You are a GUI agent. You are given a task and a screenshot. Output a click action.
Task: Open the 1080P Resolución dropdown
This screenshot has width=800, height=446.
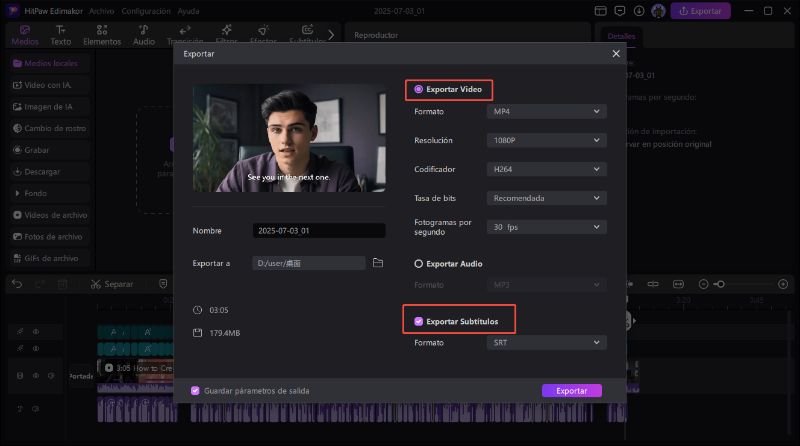point(548,141)
